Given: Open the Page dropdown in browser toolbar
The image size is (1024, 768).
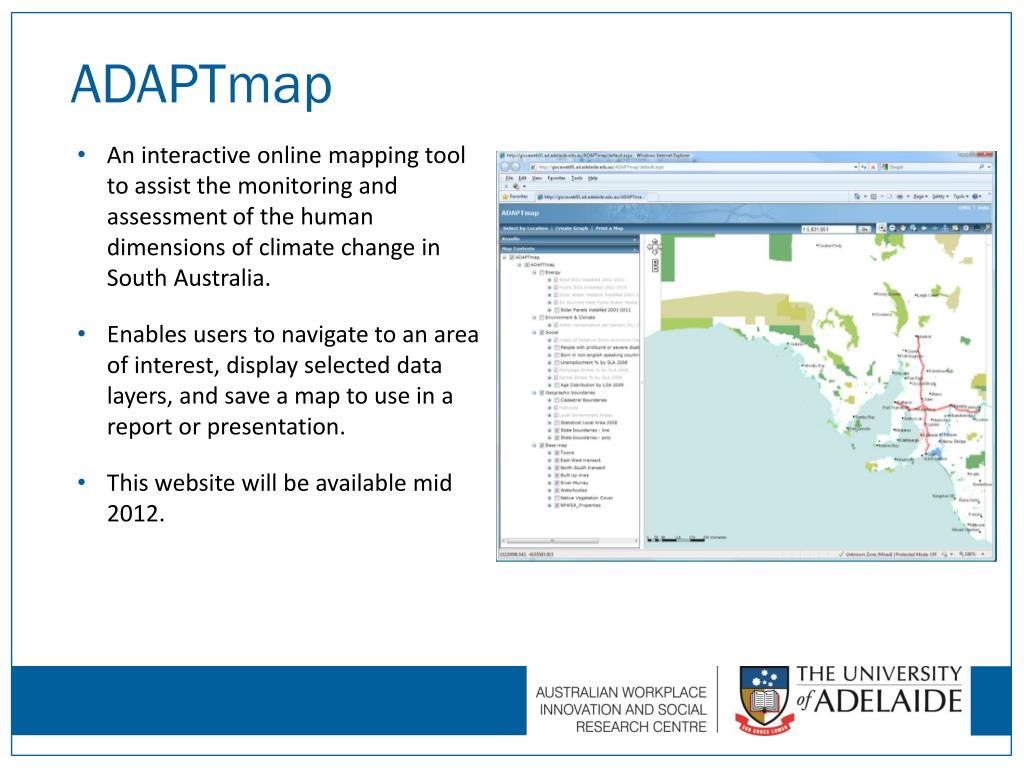Looking at the screenshot, I should pos(922,197).
